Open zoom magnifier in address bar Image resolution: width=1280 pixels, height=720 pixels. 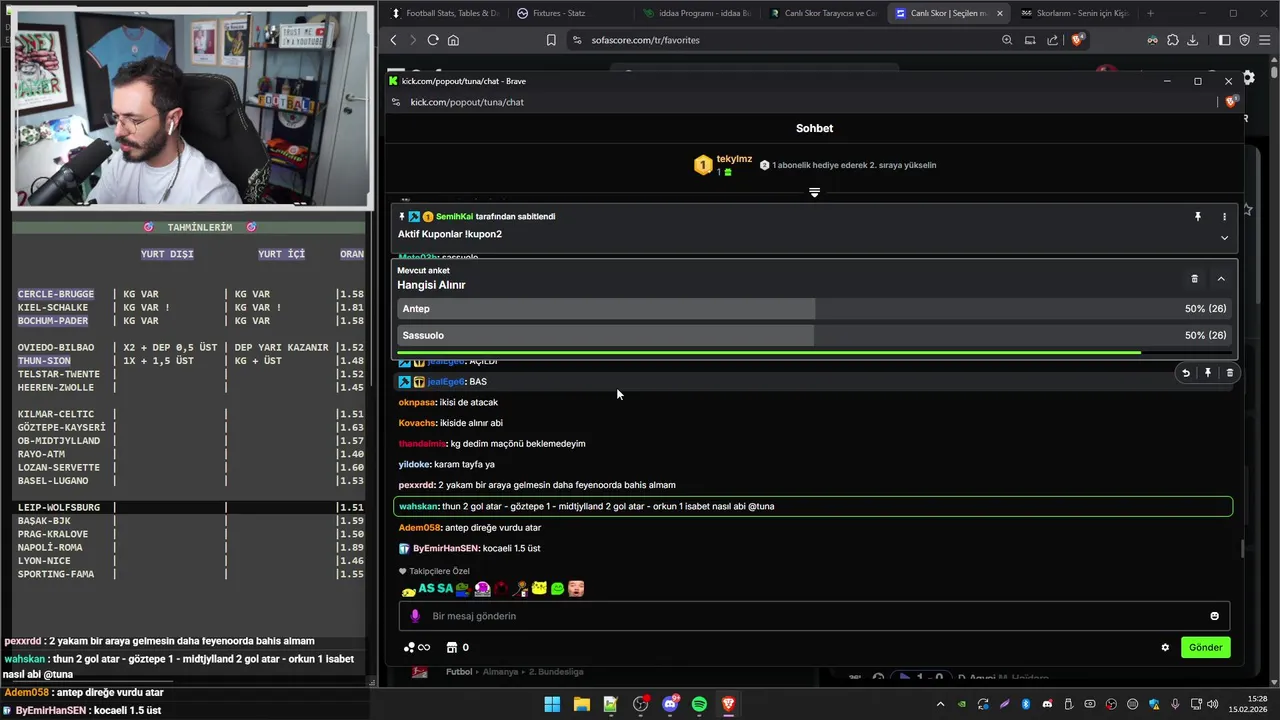(x=1007, y=40)
